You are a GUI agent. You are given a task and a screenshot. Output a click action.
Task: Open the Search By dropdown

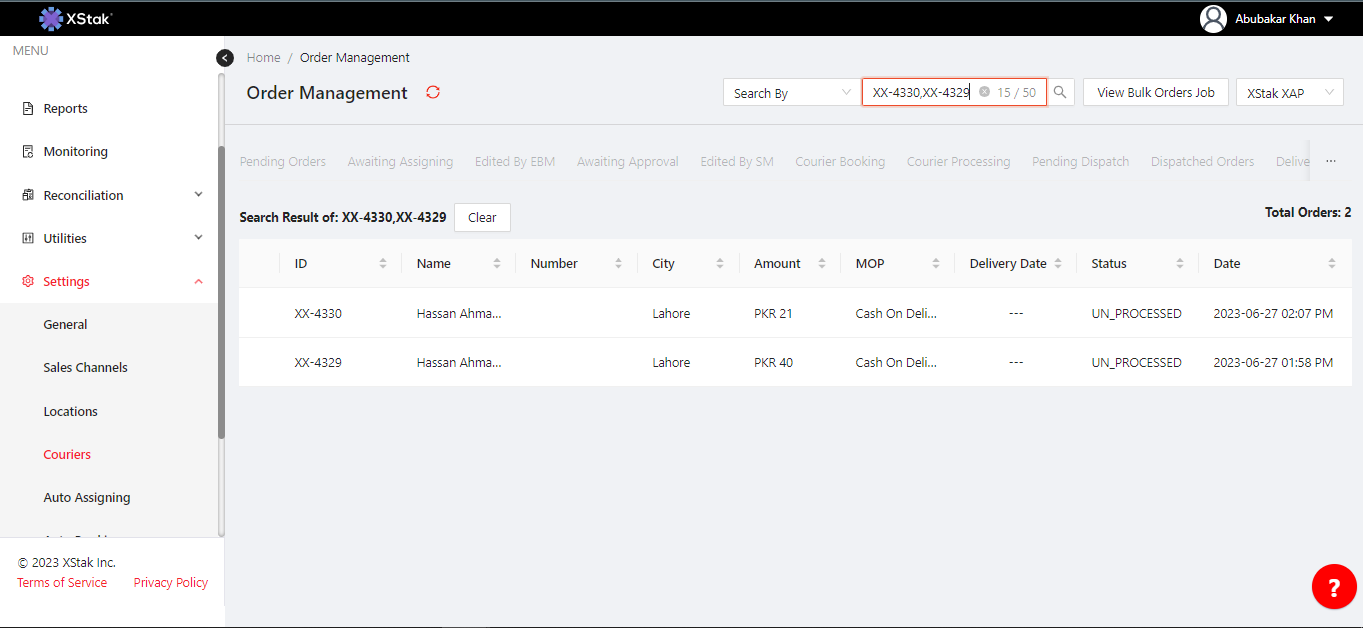pyautogui.click(x=791, y=93)
